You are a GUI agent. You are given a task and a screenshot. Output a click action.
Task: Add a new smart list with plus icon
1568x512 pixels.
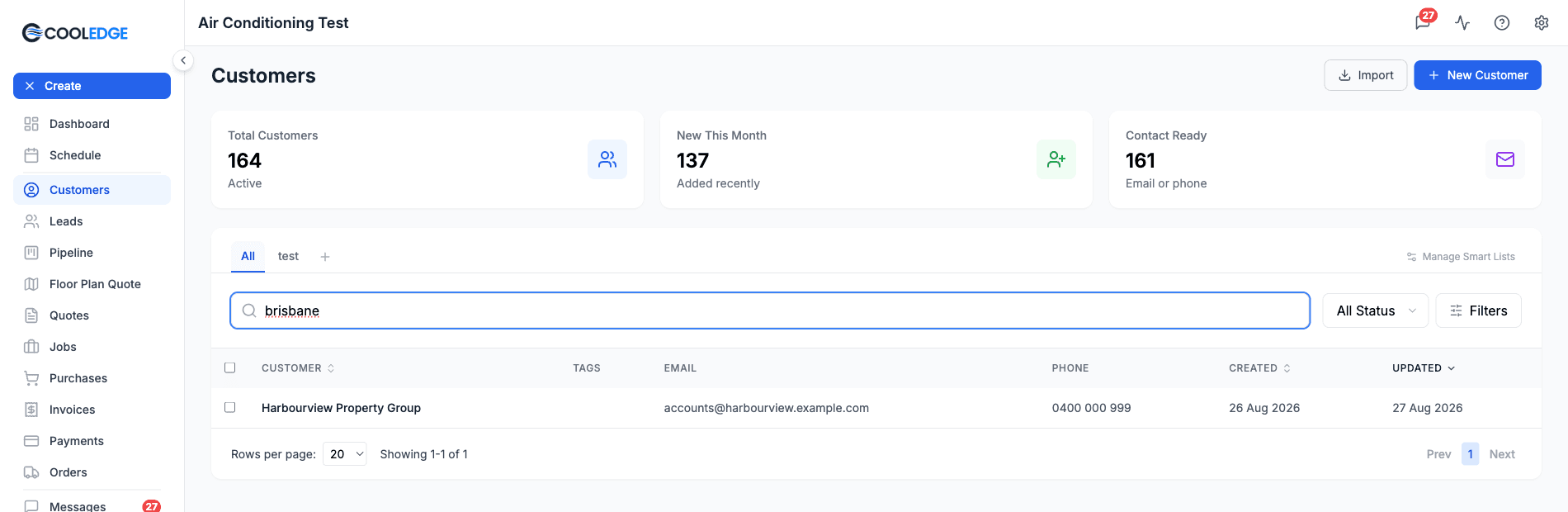(x=325, y=257)
